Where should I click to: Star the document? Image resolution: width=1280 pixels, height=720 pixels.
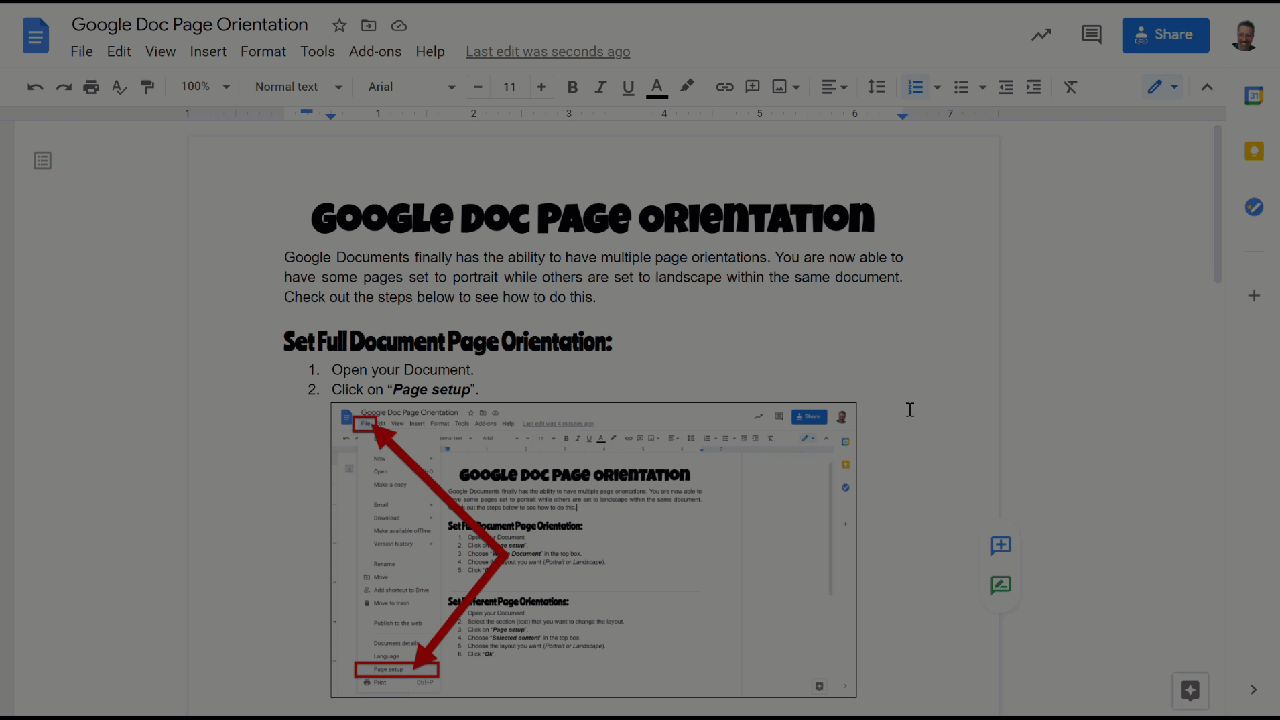pyautogui.click(x=339, y=26)
